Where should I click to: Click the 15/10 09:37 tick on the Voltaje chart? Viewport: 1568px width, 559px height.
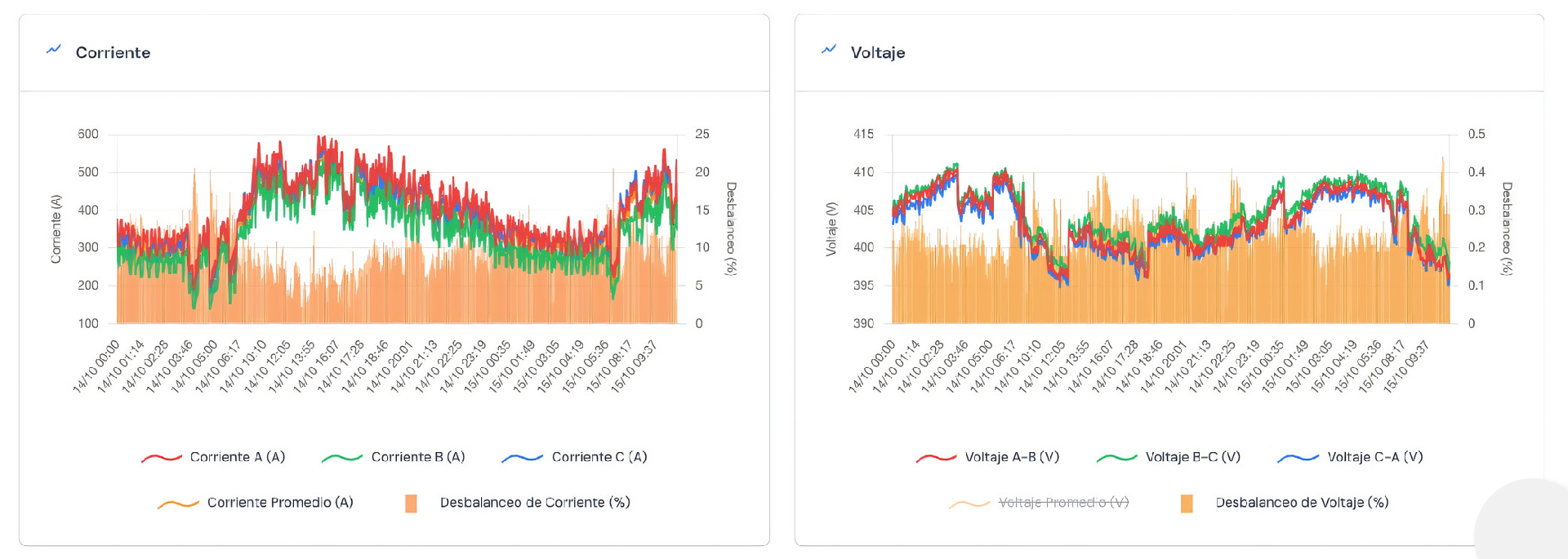1407,366
